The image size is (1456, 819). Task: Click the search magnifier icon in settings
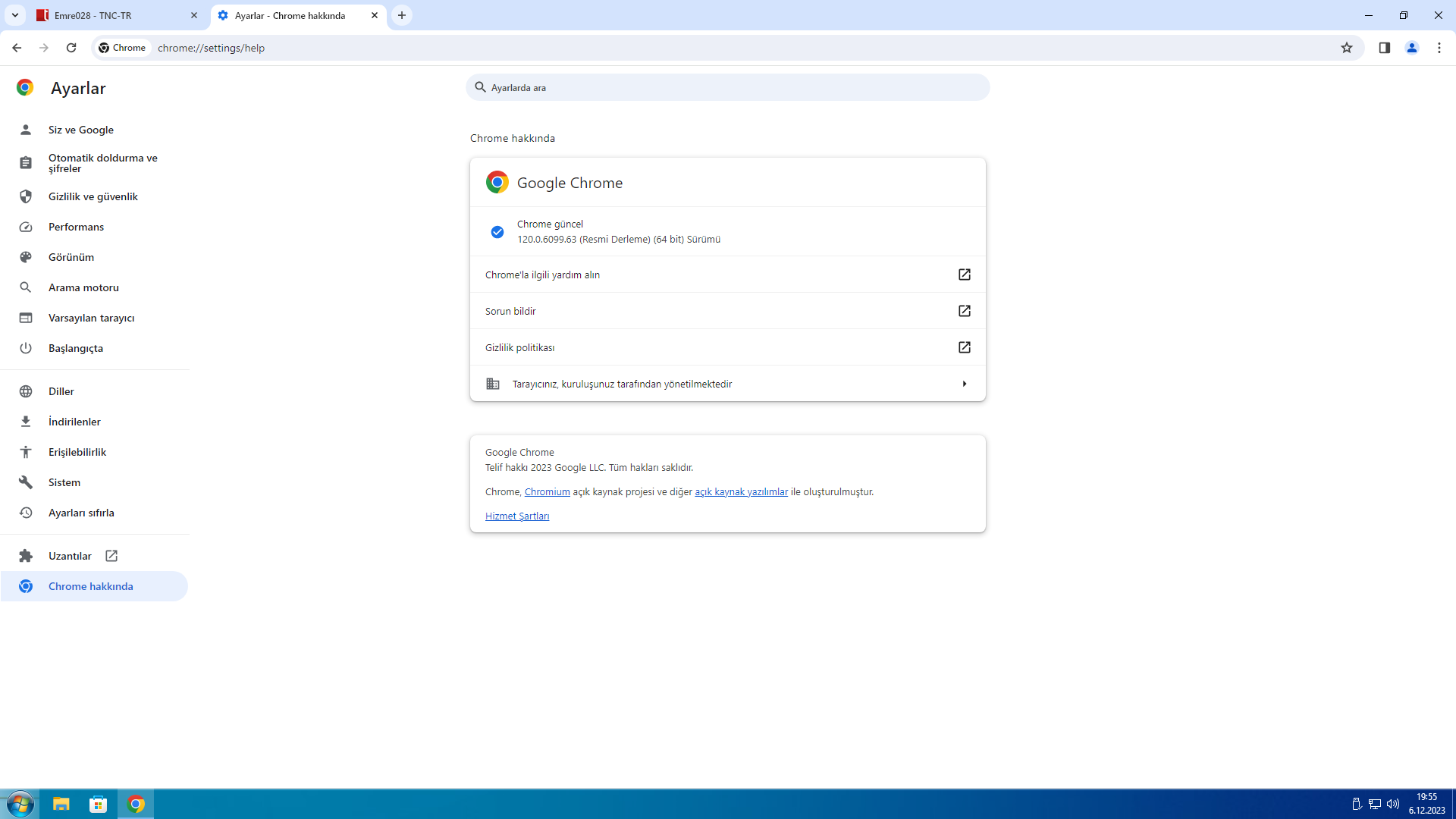pos(480,87)
